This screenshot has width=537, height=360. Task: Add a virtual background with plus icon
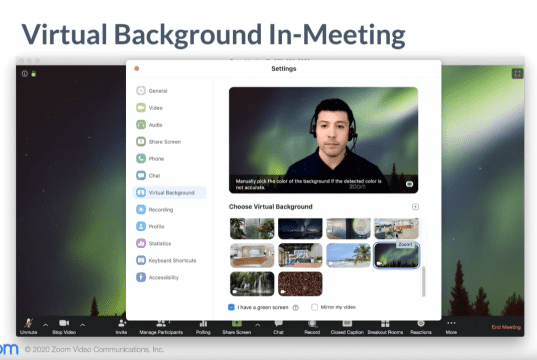coord(415,207)
